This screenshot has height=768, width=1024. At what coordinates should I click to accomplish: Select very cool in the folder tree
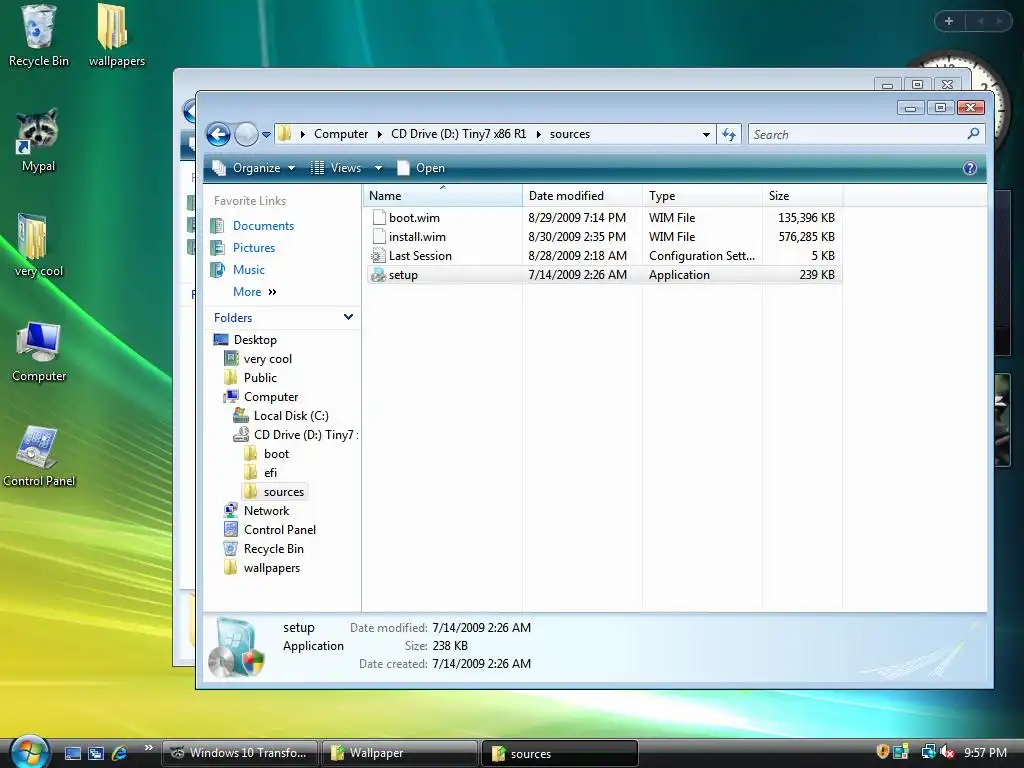click(258, 359)
